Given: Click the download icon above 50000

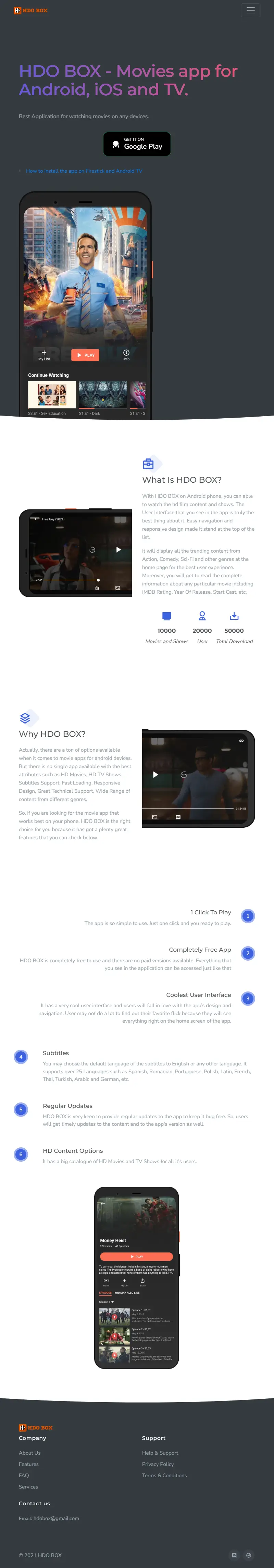Looking at the screenshot, I should [x=234, y=616].
